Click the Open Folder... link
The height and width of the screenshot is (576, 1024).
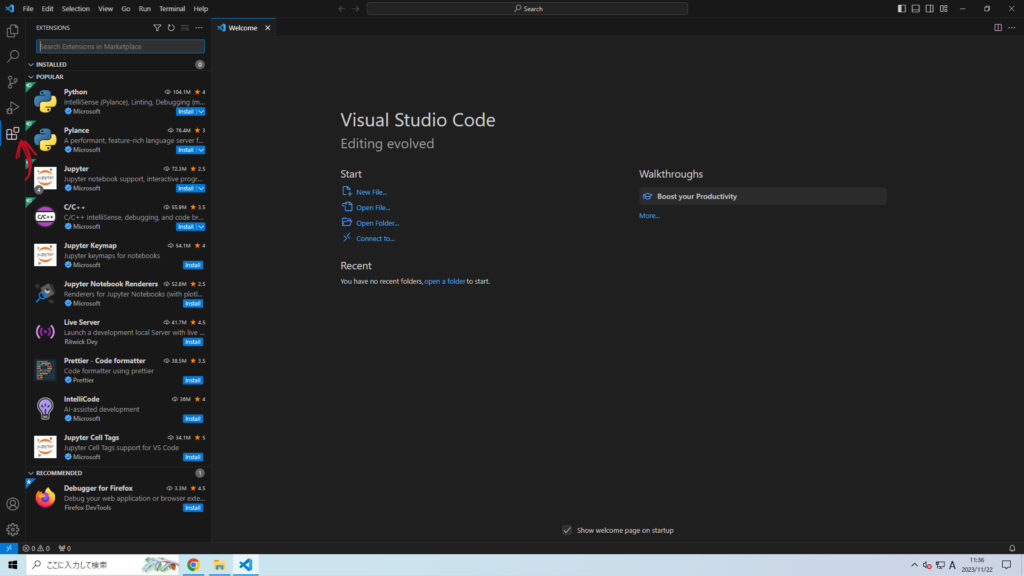coord(377,223)
